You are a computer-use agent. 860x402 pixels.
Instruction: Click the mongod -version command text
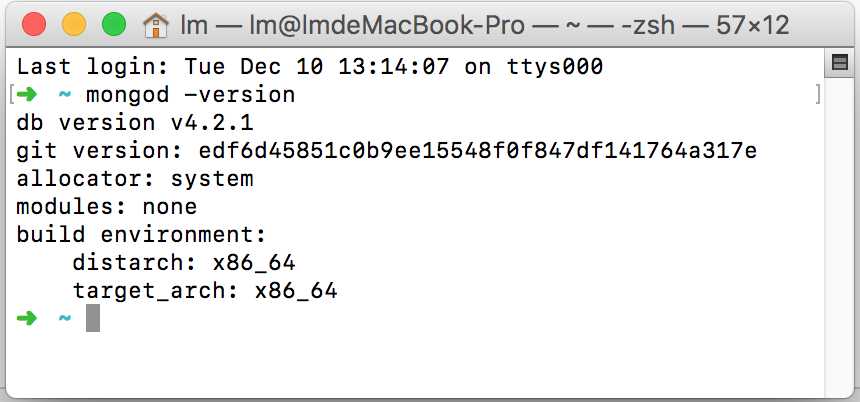[191, 95]
